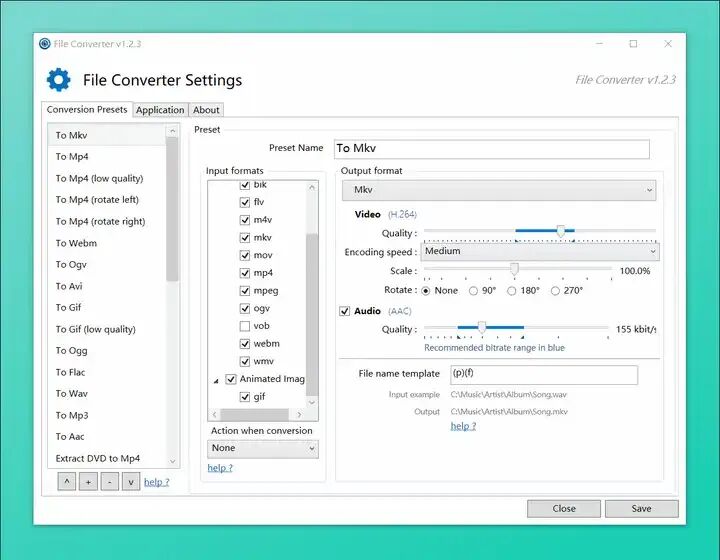Select Extract DVD to Mp4 preset

pos(107,459)
